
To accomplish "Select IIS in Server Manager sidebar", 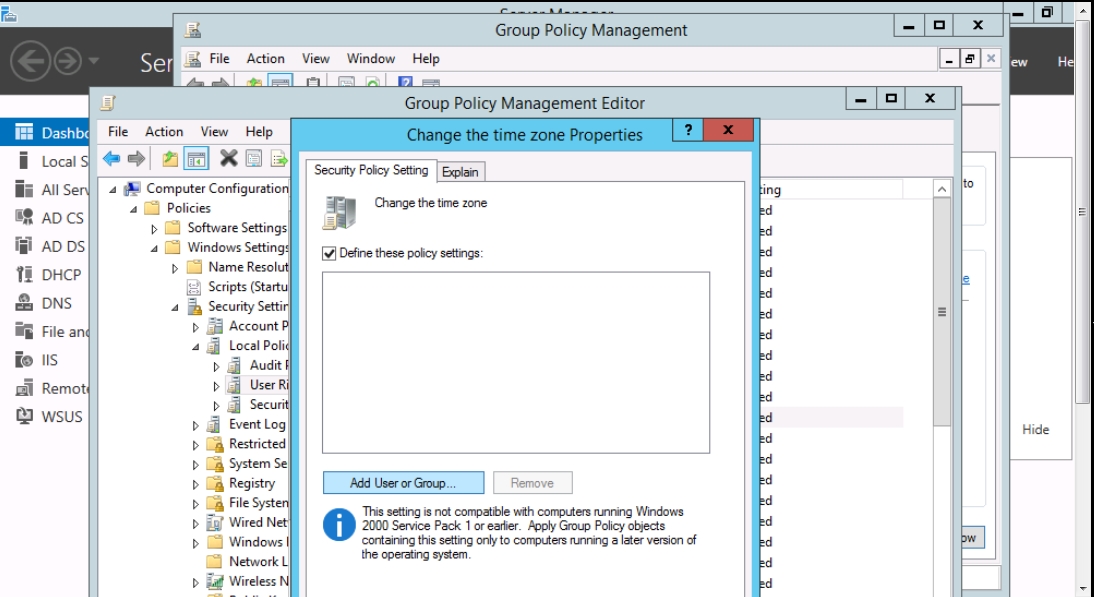I will click(x=49, y=360).
